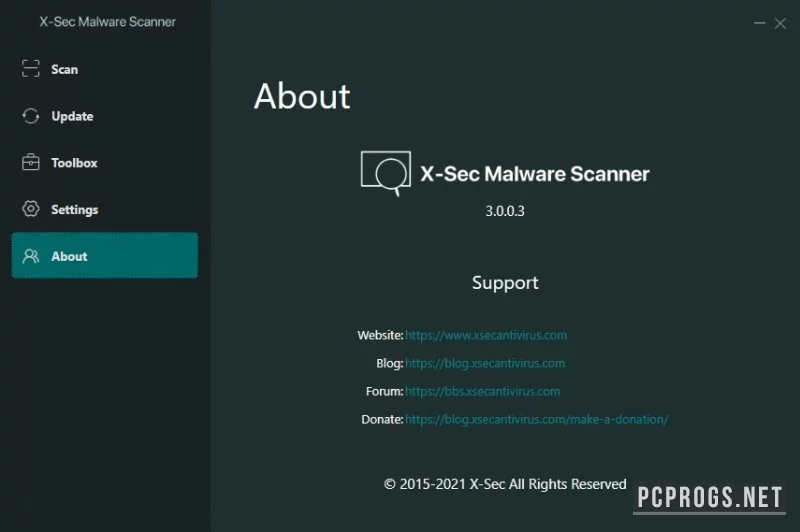Open the website link www.xsecantivirus.com
The width and height of the screenshot is (800, 532).
[486, 335]
